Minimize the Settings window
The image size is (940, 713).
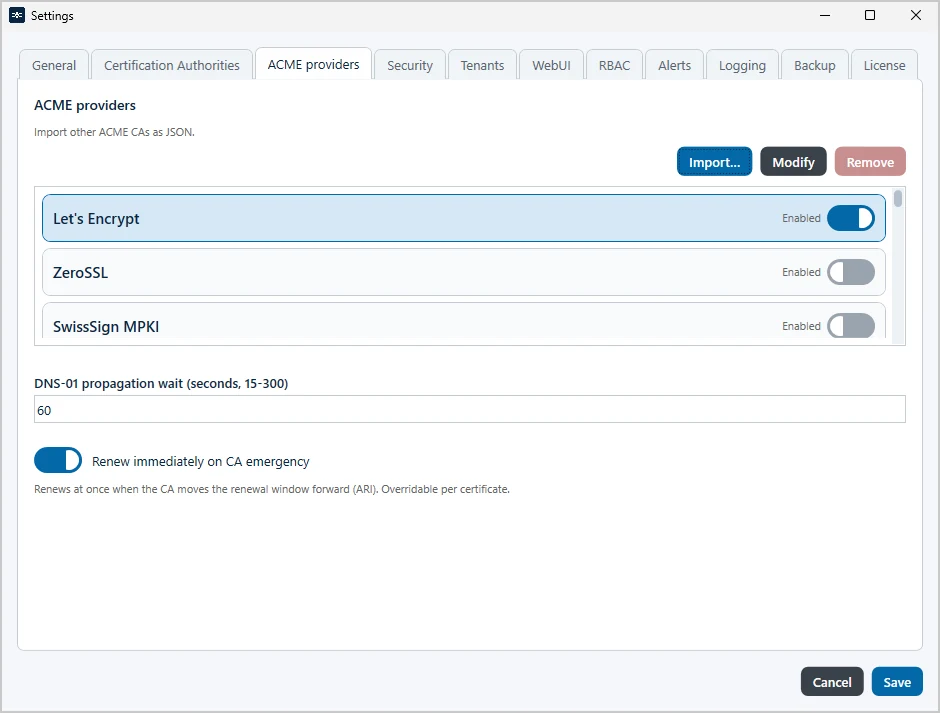coord(825,16)
